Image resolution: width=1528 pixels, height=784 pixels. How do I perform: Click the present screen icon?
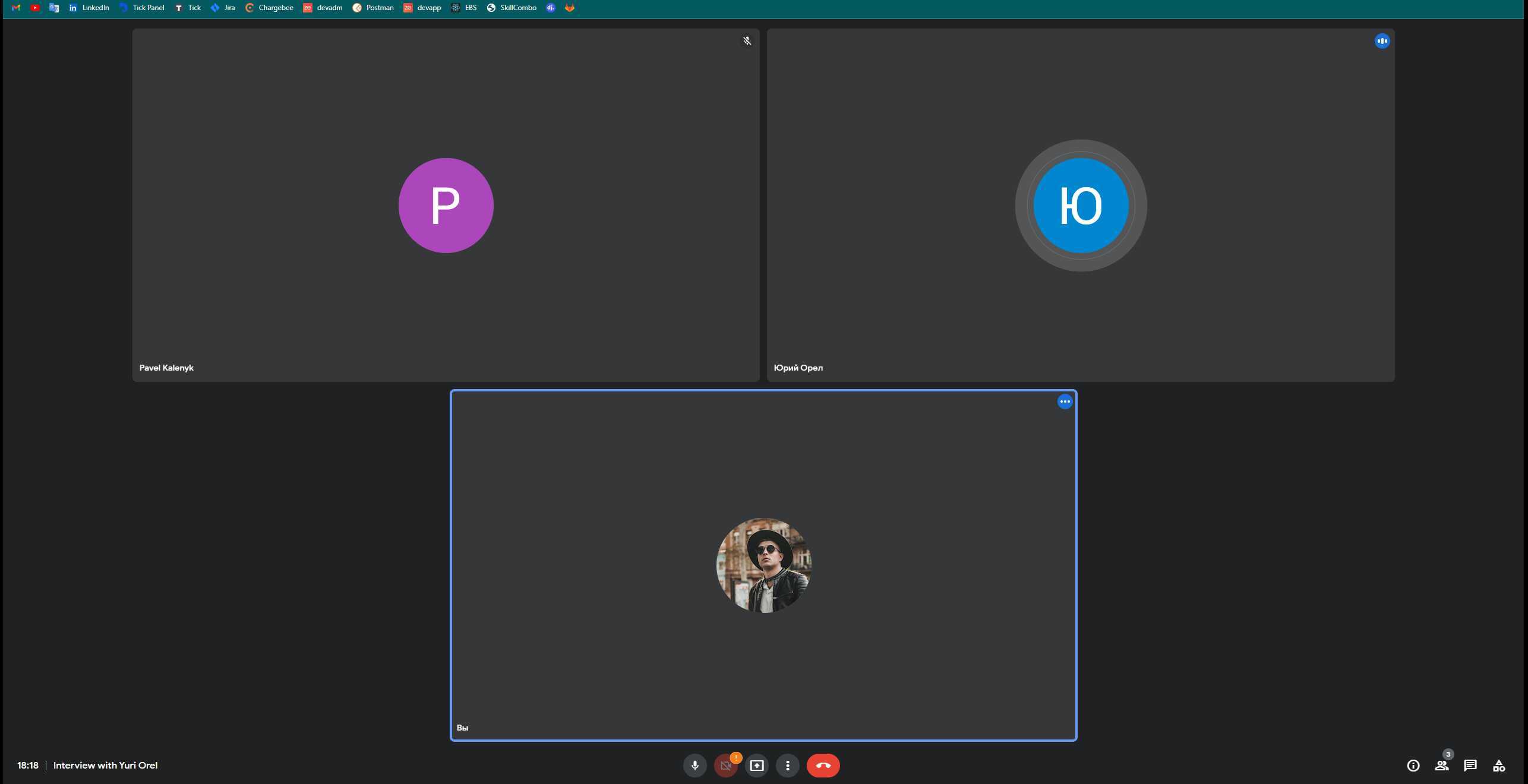[756, 766]
